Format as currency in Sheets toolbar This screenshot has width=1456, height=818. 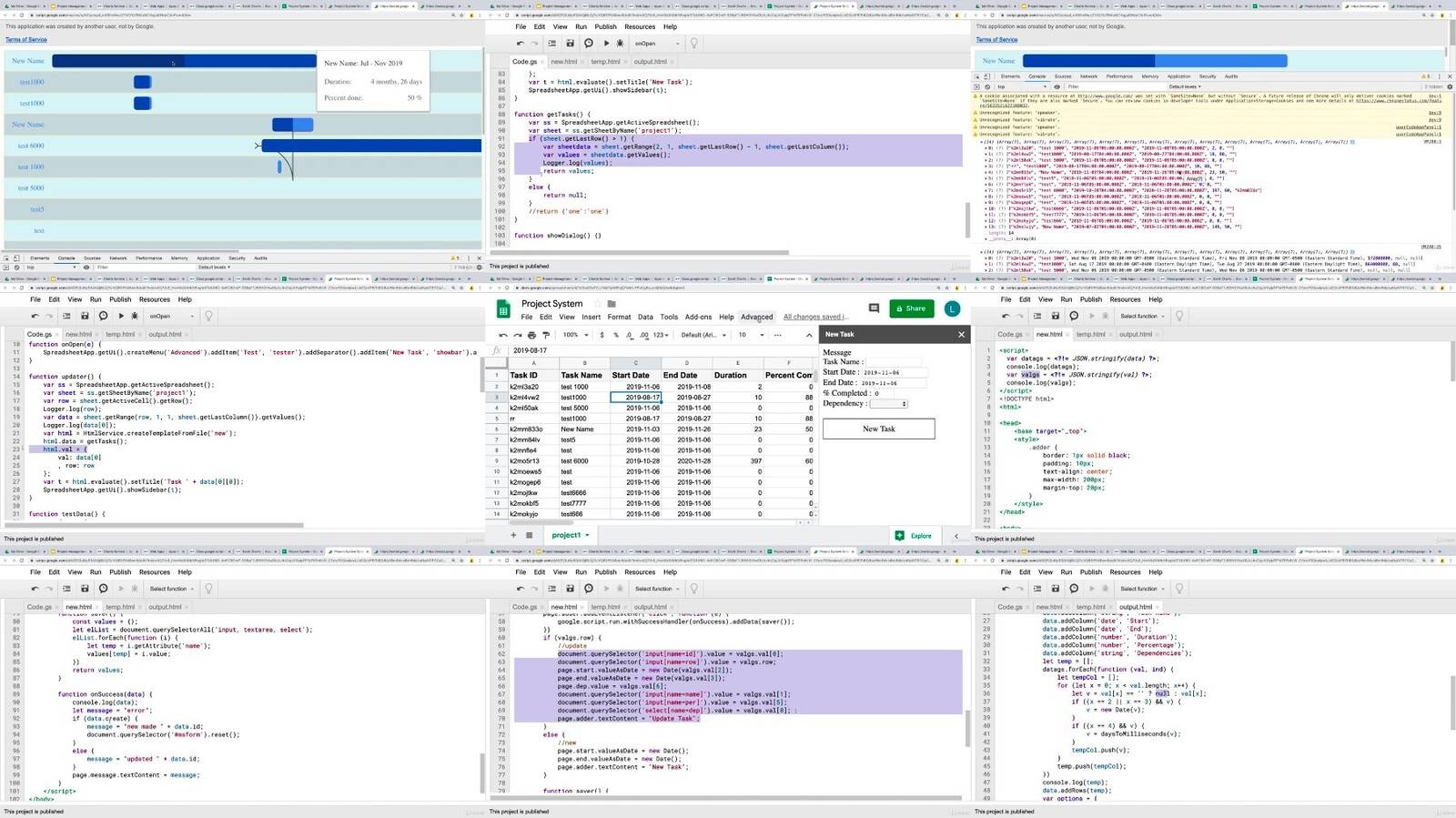point(602,335)
